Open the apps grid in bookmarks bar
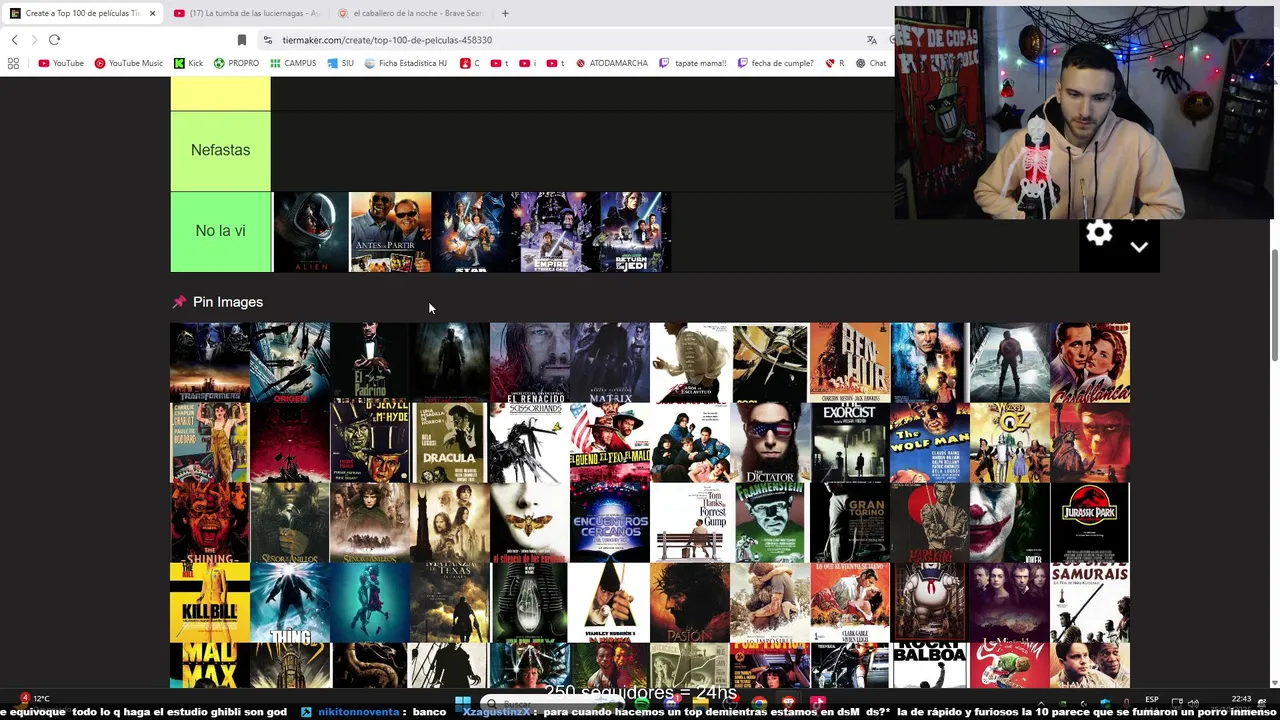 [13, 63]
